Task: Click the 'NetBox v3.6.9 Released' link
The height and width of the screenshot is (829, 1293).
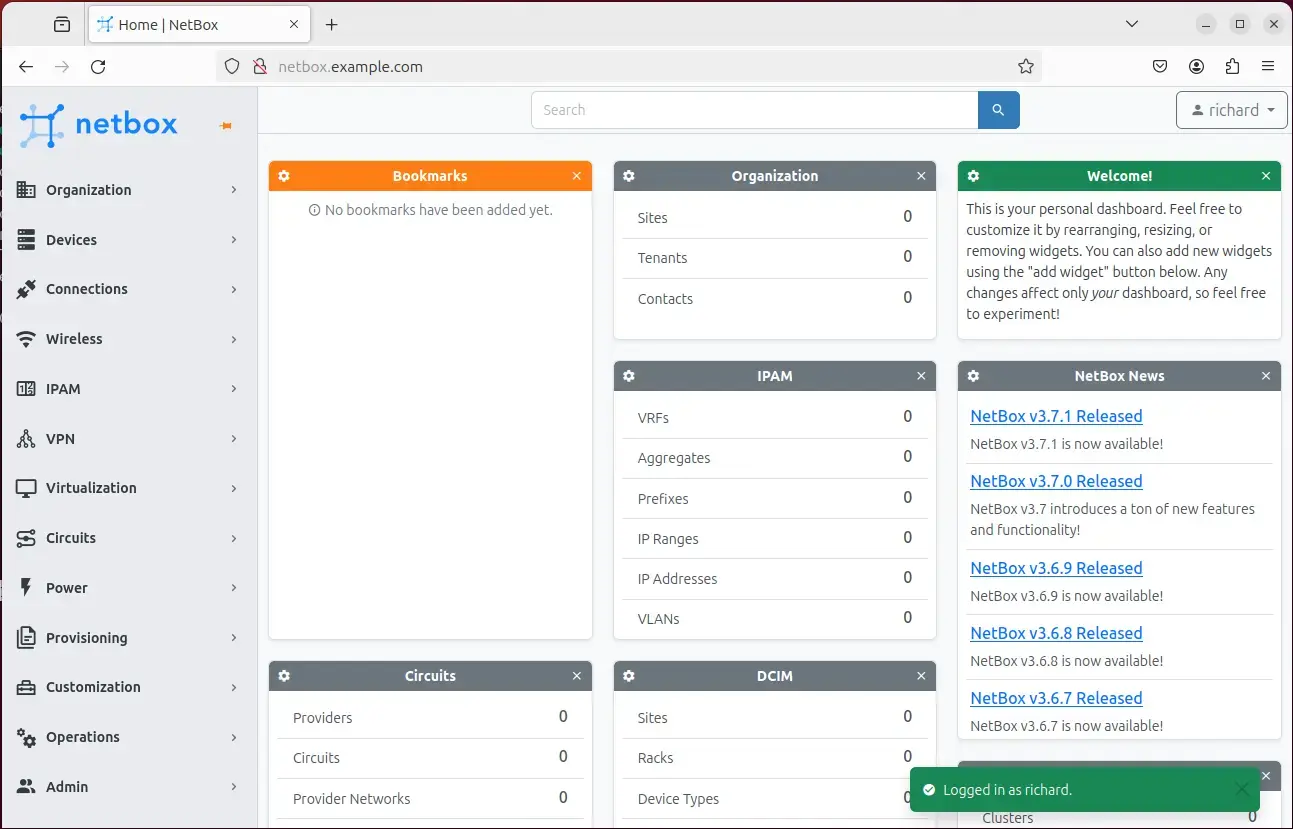Action: (1056, 568)
